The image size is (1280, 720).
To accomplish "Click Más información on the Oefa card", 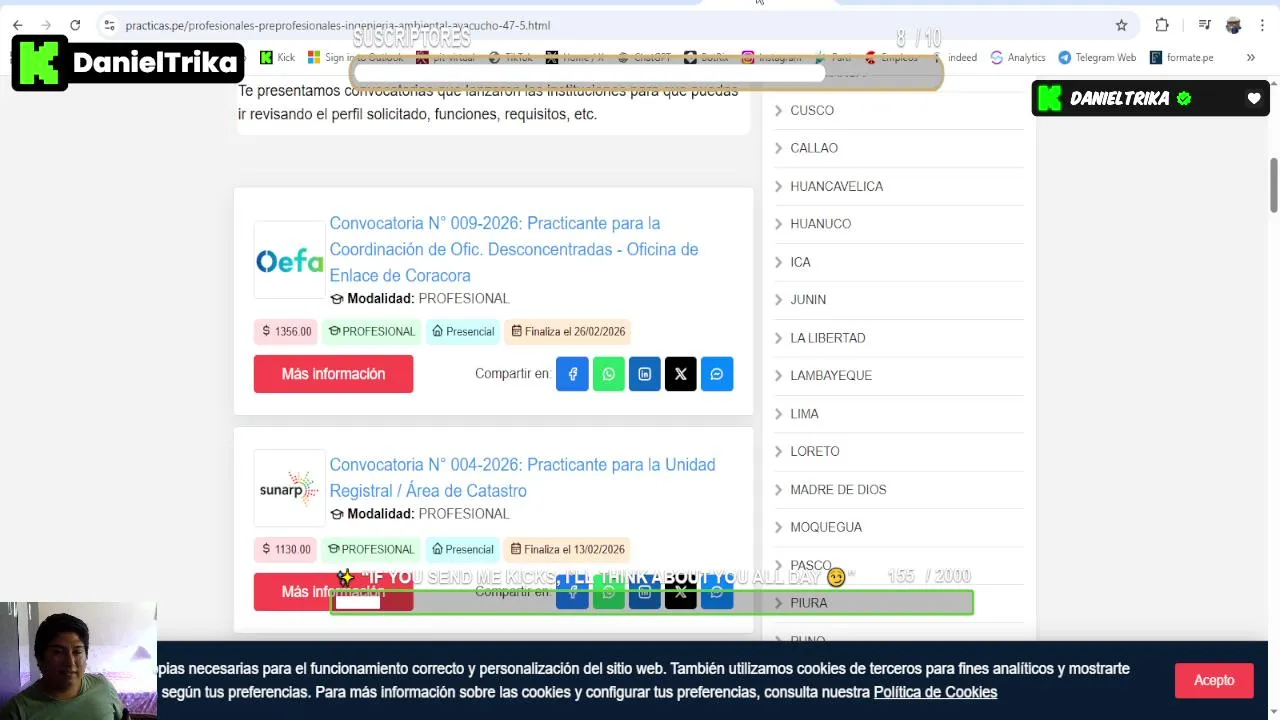I will (333, 374).
